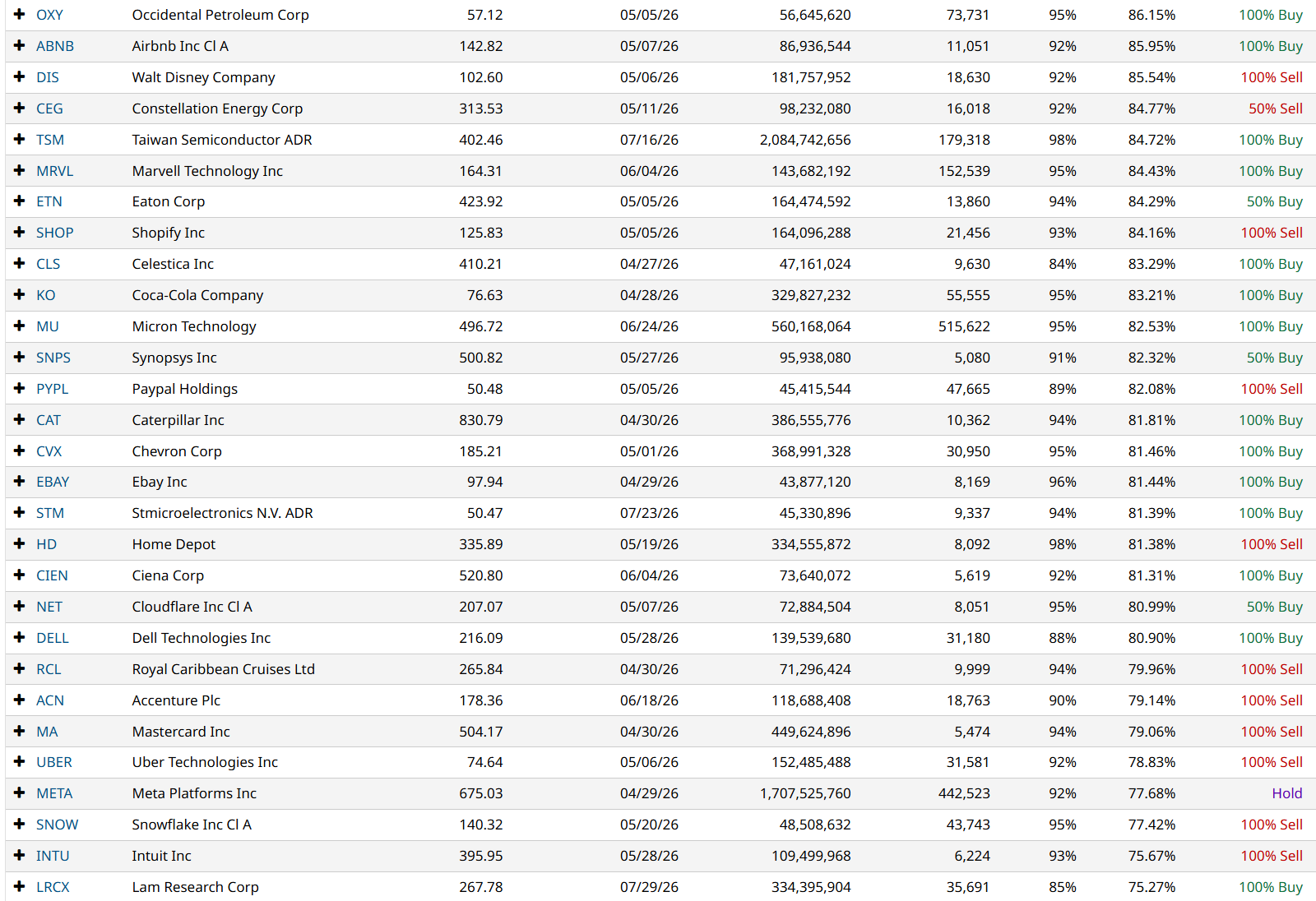Viewport: 1316px width, 901px height.
Task: Follow the MRVL symbol link
Action: tap(55, 171)
